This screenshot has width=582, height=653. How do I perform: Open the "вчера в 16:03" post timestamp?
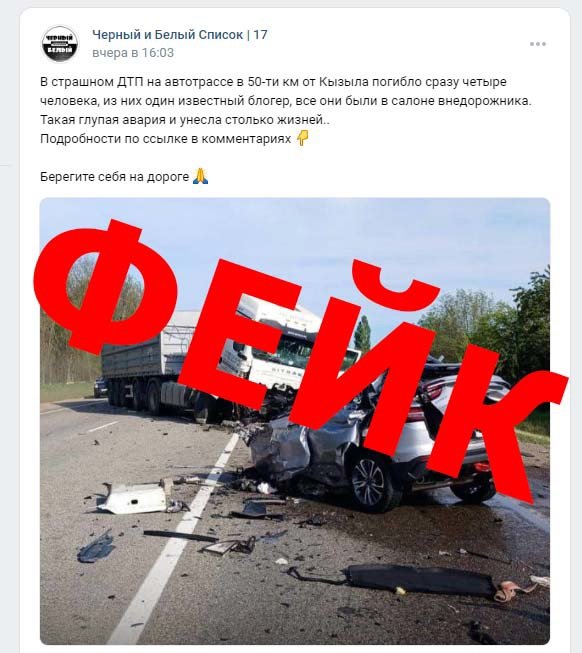coord(133,53)
